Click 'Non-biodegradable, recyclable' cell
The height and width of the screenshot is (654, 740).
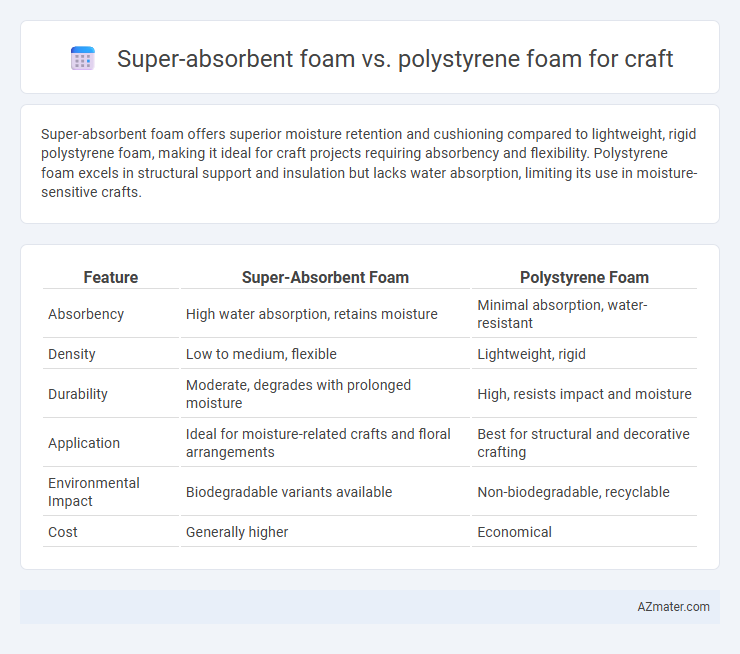click(x=573, y=492)
